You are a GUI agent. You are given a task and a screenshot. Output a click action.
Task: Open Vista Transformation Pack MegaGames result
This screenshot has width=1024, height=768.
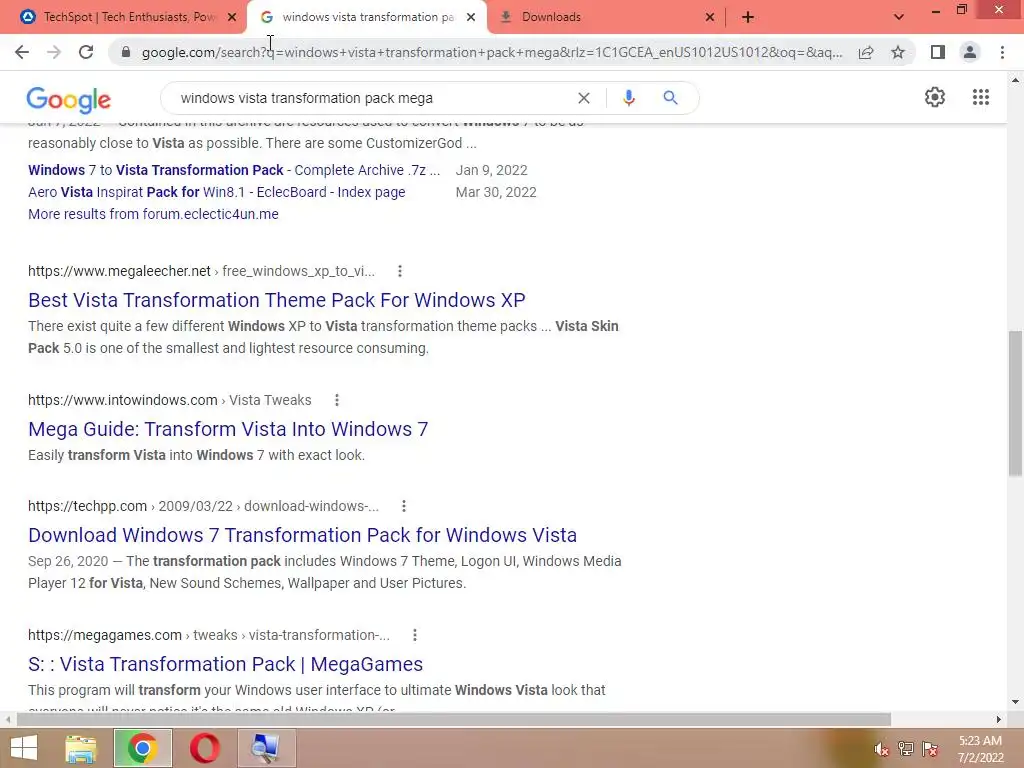(x=225, y=664)
